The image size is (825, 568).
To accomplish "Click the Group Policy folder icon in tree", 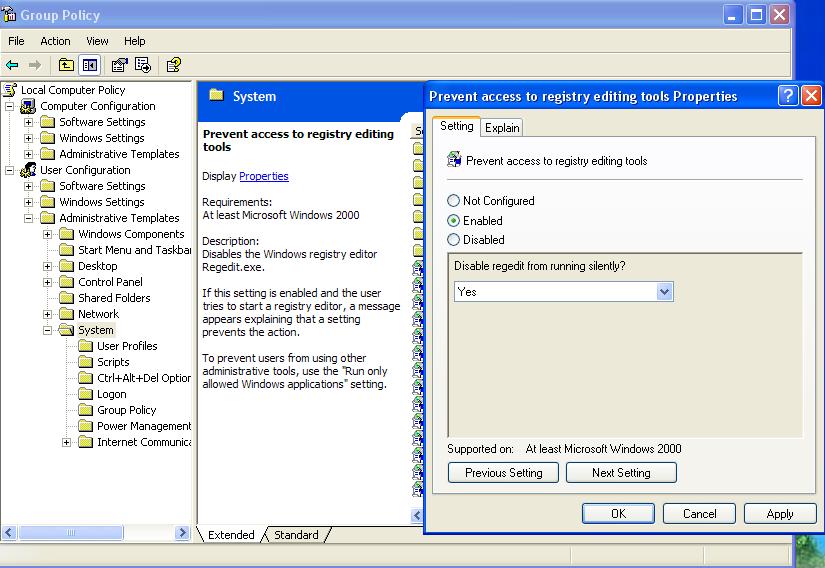I will pos(85,410).
